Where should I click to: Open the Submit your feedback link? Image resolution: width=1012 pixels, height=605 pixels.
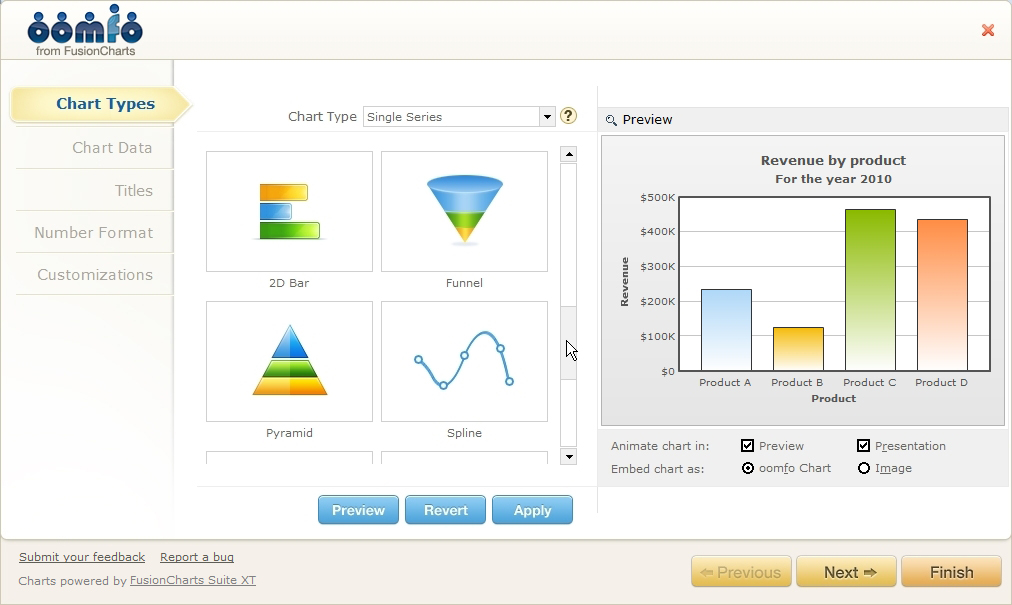(x=81, y=557)
